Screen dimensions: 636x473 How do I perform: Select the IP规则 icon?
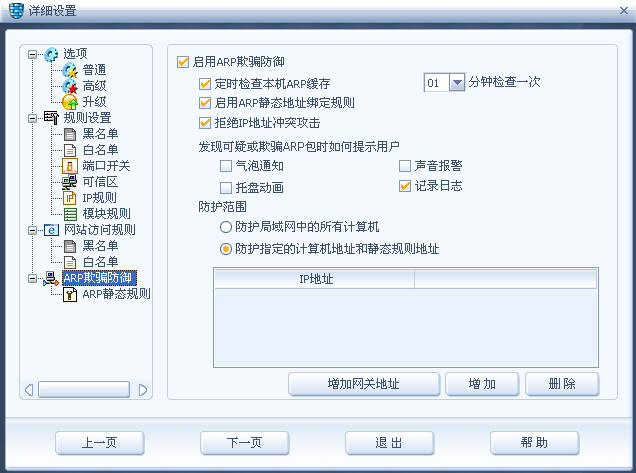coord(70,198)
